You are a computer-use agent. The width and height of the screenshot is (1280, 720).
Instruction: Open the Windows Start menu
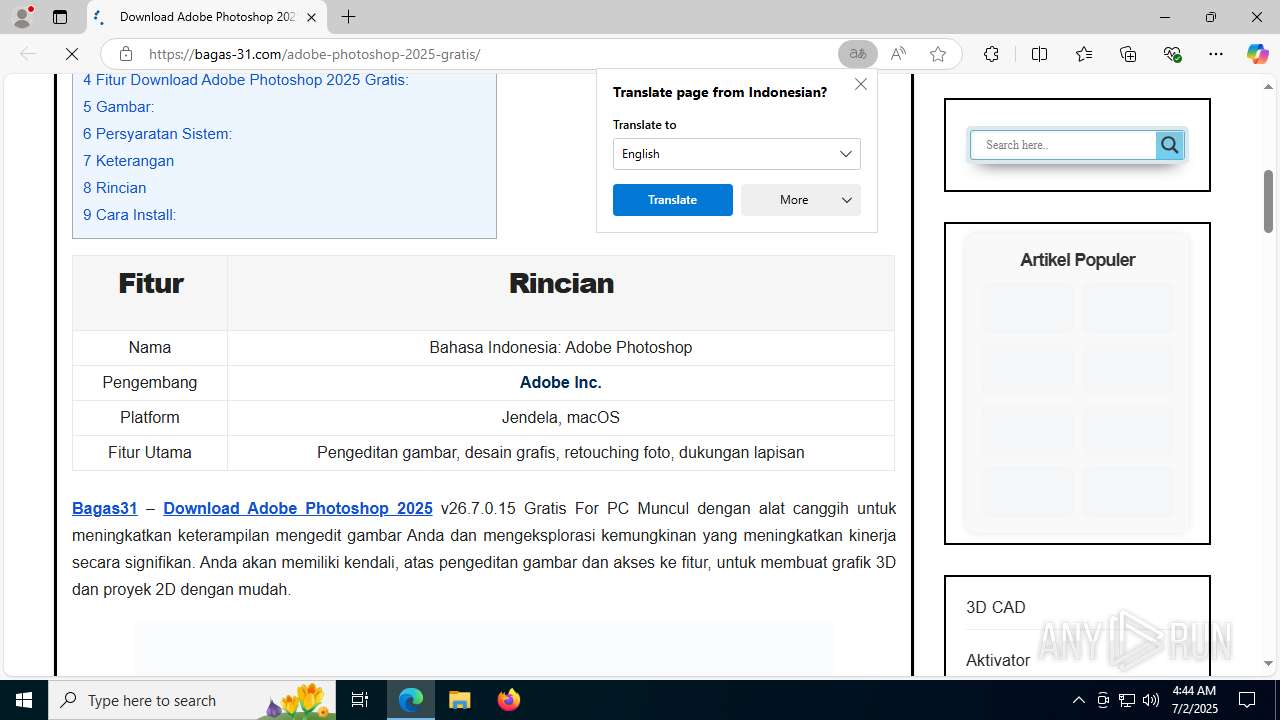click(24, 700)
